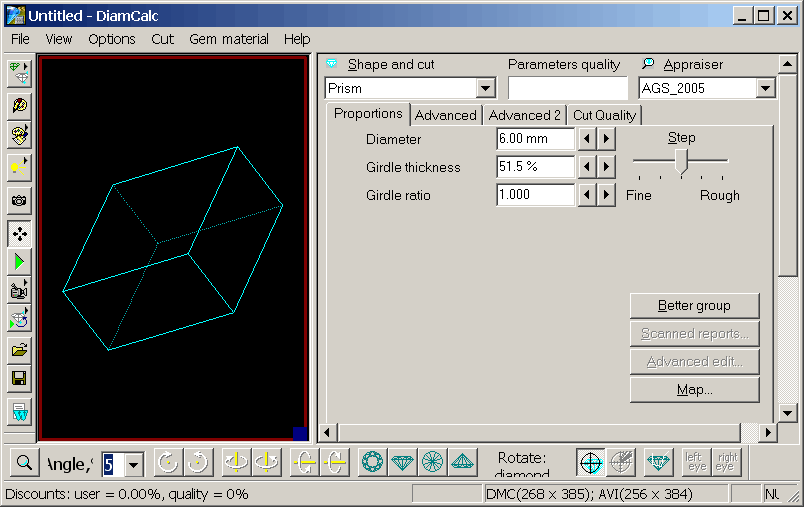Select the diamond side view icon
Image resolution: width=804 pixels, height=507 pixels.
pos(403,463)
